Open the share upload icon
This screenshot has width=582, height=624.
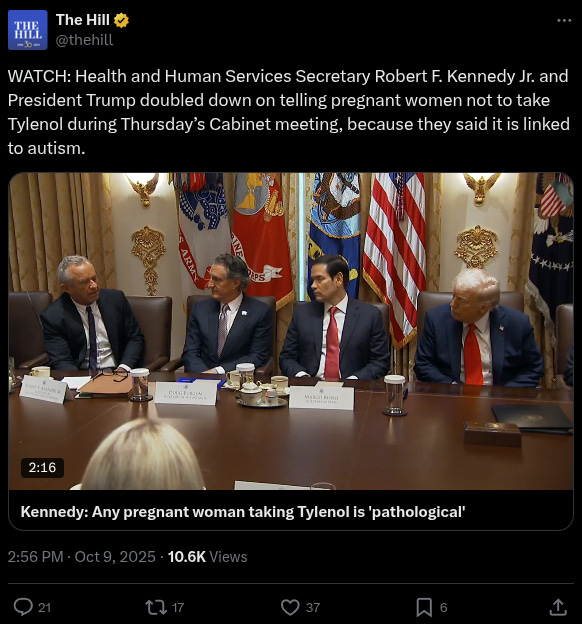pyautogui.click(x=558, y=607)
